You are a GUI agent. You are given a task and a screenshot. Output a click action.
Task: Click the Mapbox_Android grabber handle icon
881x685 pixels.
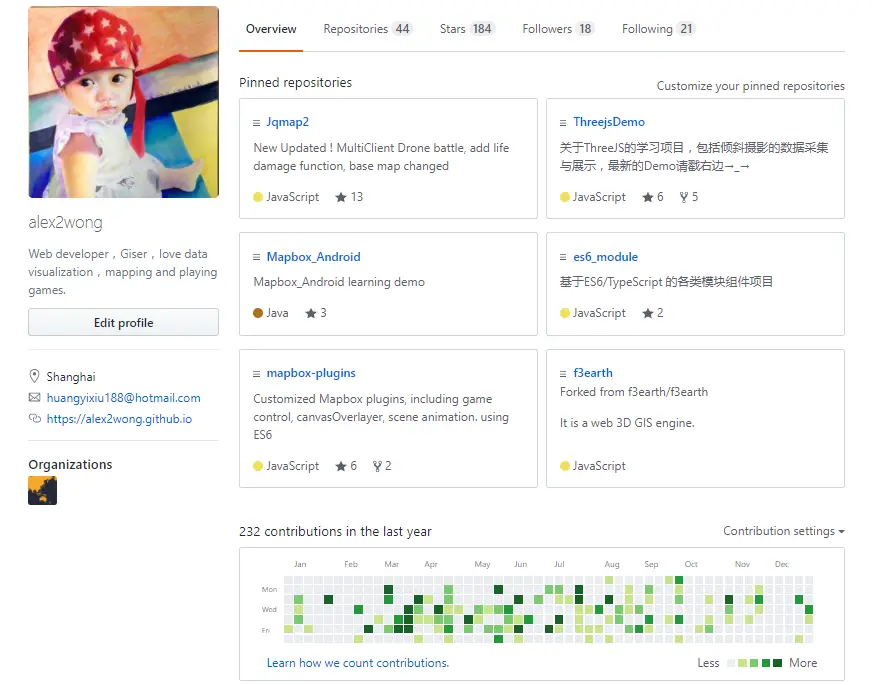(256, 257)
